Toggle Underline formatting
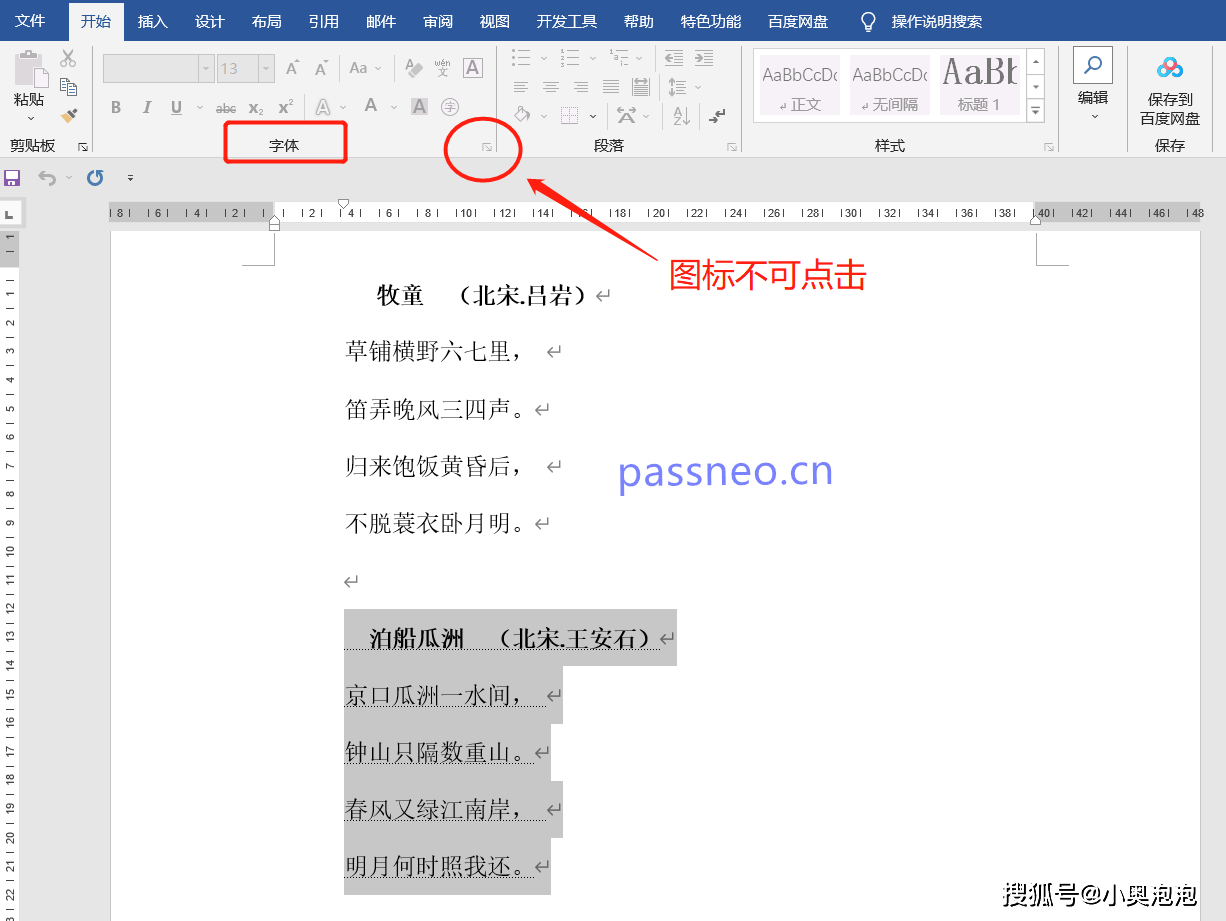The width and height of the screenshot is (1226, 921). pyautogui.click(x=176, y=107)
